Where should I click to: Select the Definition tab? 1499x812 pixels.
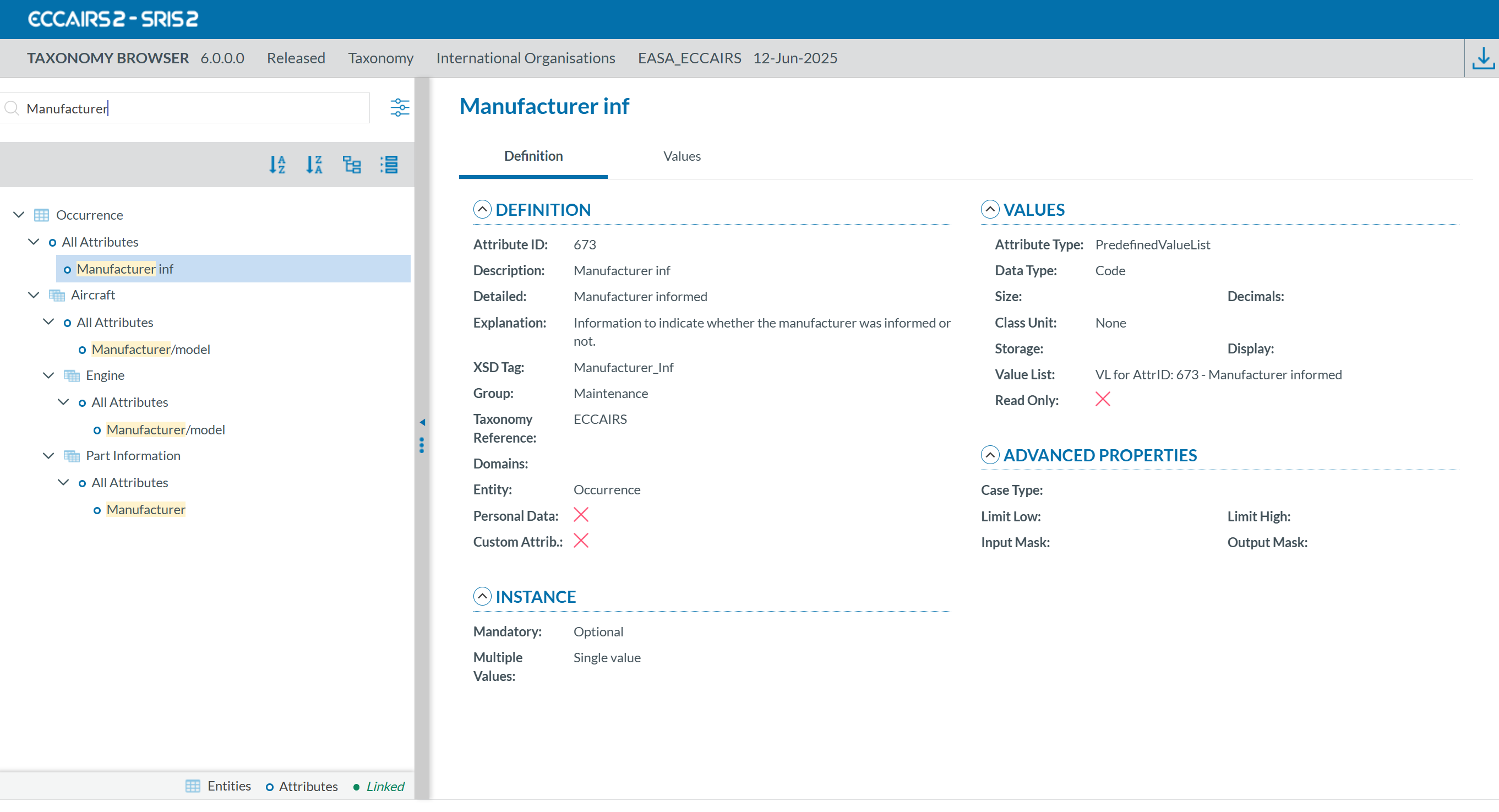(533, 156)
